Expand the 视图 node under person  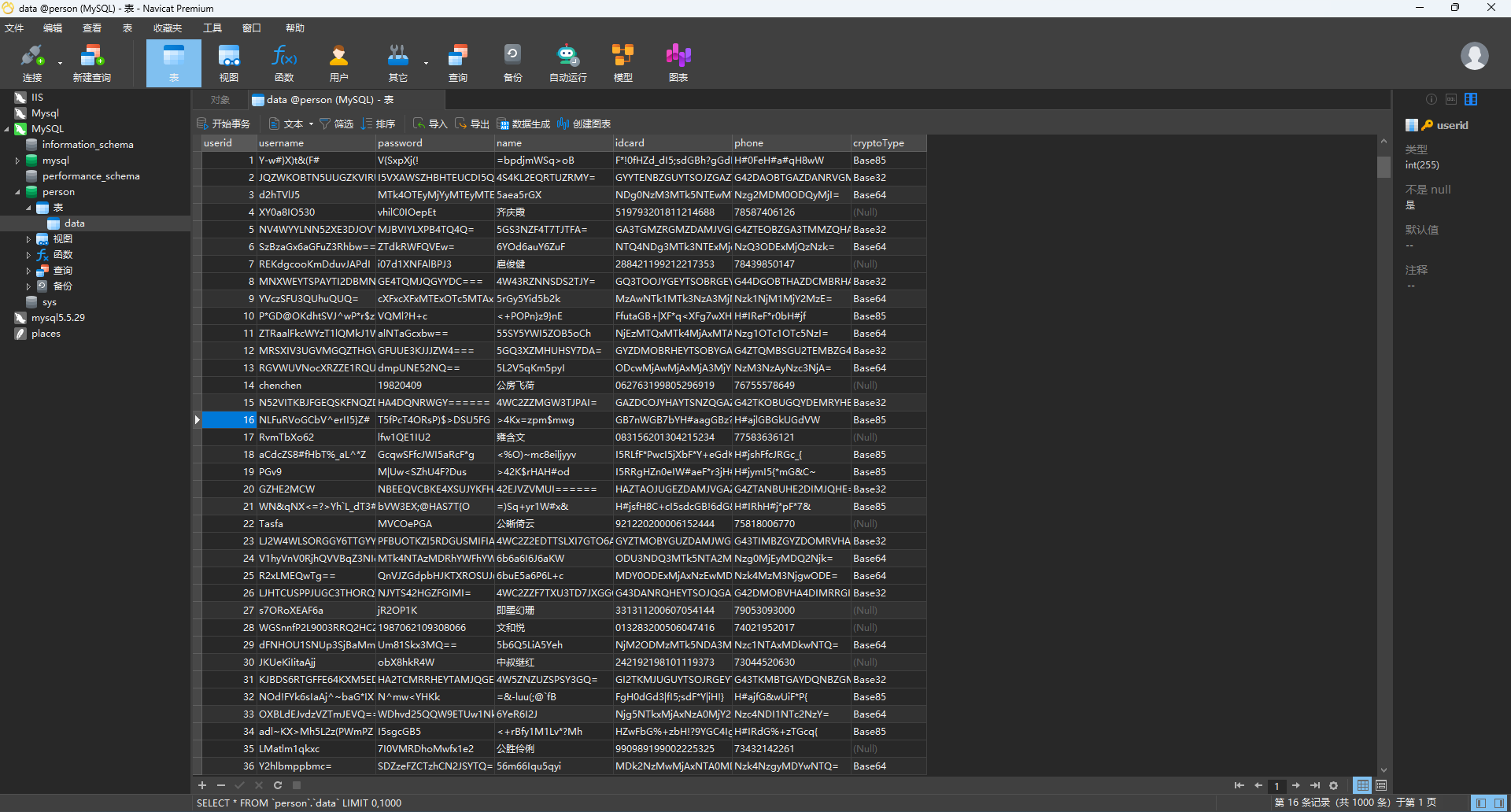coord(28,239)
